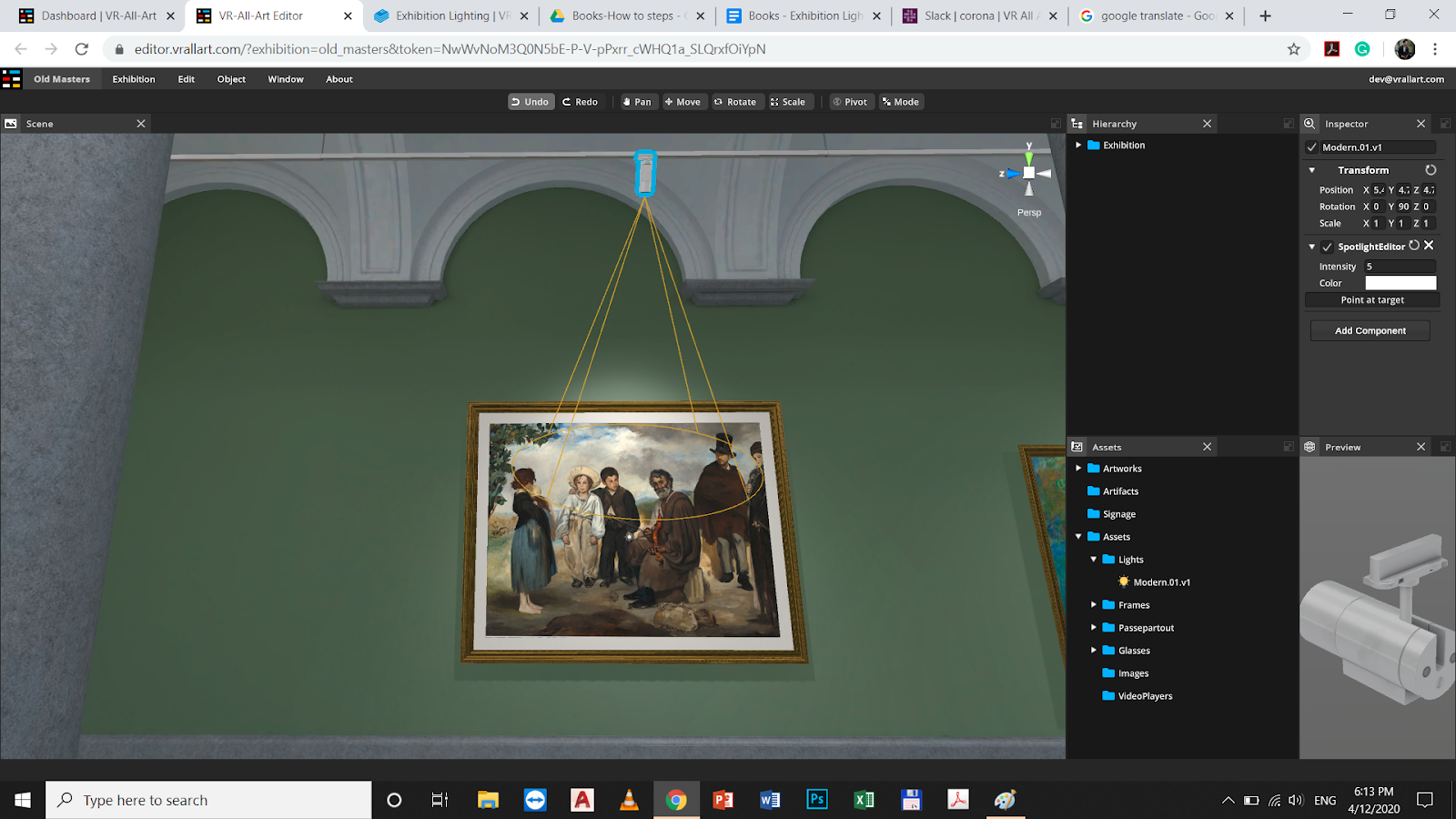Open Excel from the taskbar
Viewport: 1456px width, 819px height.
coord(864,800)
